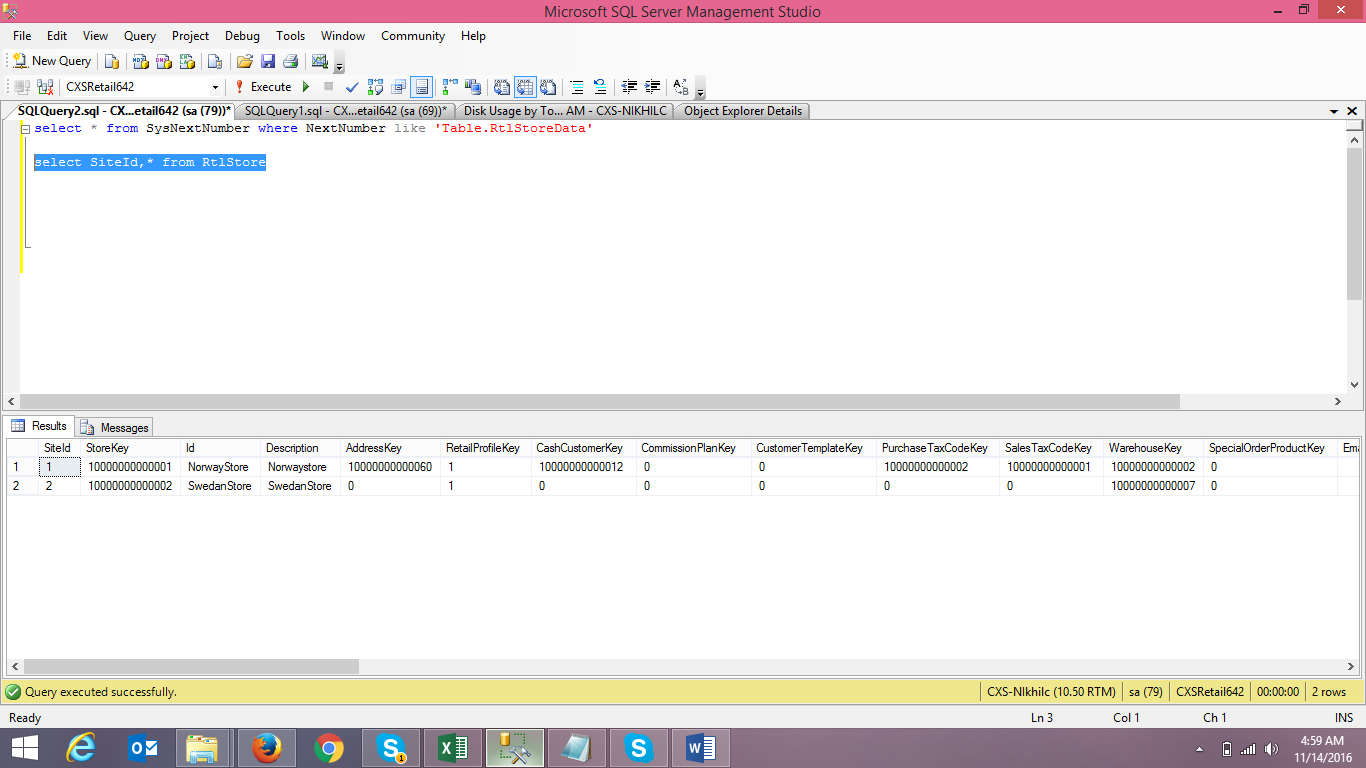Open the active files list dropdown arrow
1366x768 pixels.
(x=1334, y=111)
